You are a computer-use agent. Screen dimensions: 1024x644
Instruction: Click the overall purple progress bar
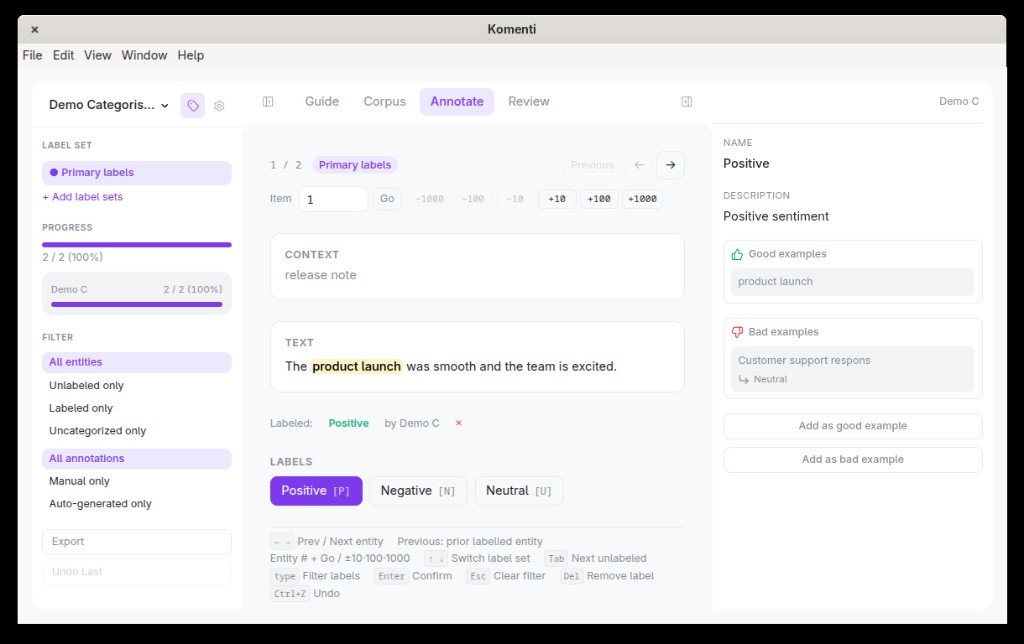pyautogui.click(x=136, y=245)
